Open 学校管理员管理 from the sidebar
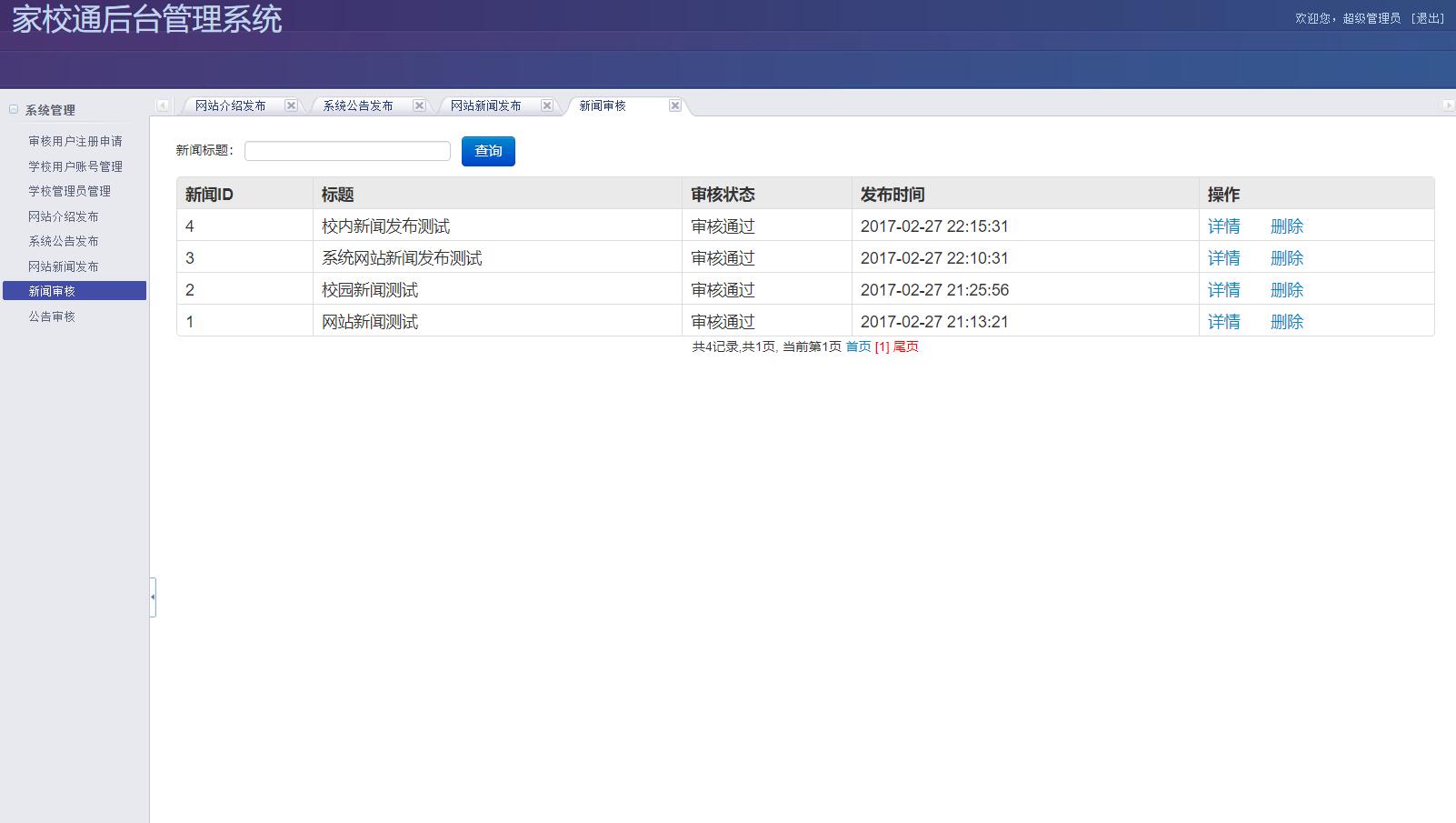Image resolution: width=1456 pixels, height=823 pixels. [67, 191]
